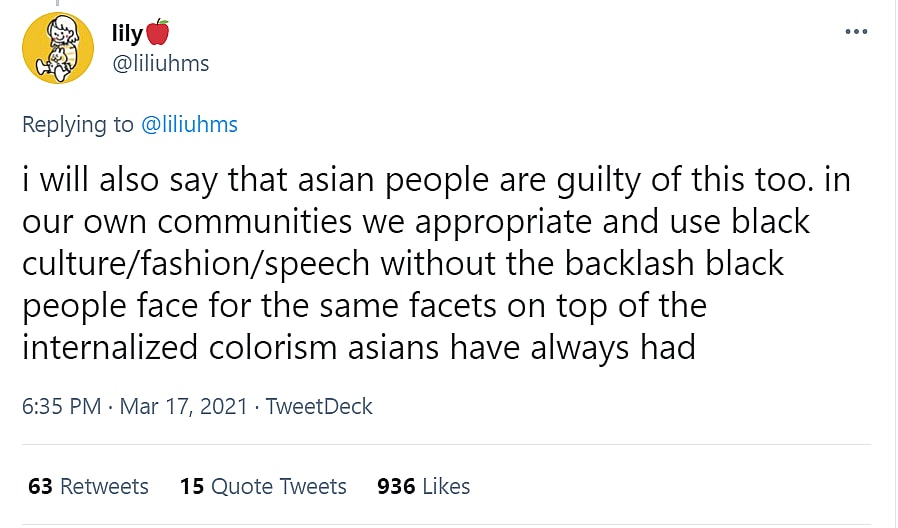Viewport: 898px width, 528px height.
Task: Click the number 63 in the retweet count
Action: click(x=40, y=486)
